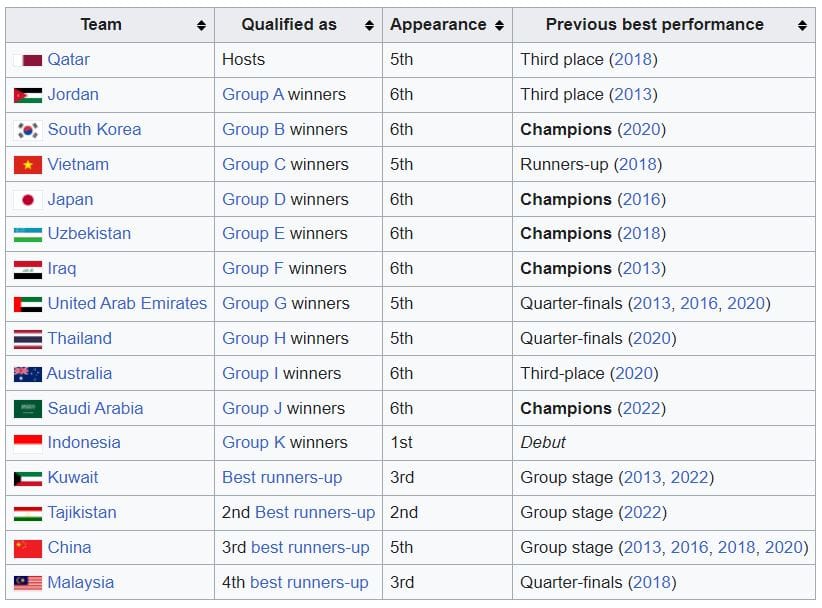
Task: Click the Japan flag icon
Action: click(28, 200)
